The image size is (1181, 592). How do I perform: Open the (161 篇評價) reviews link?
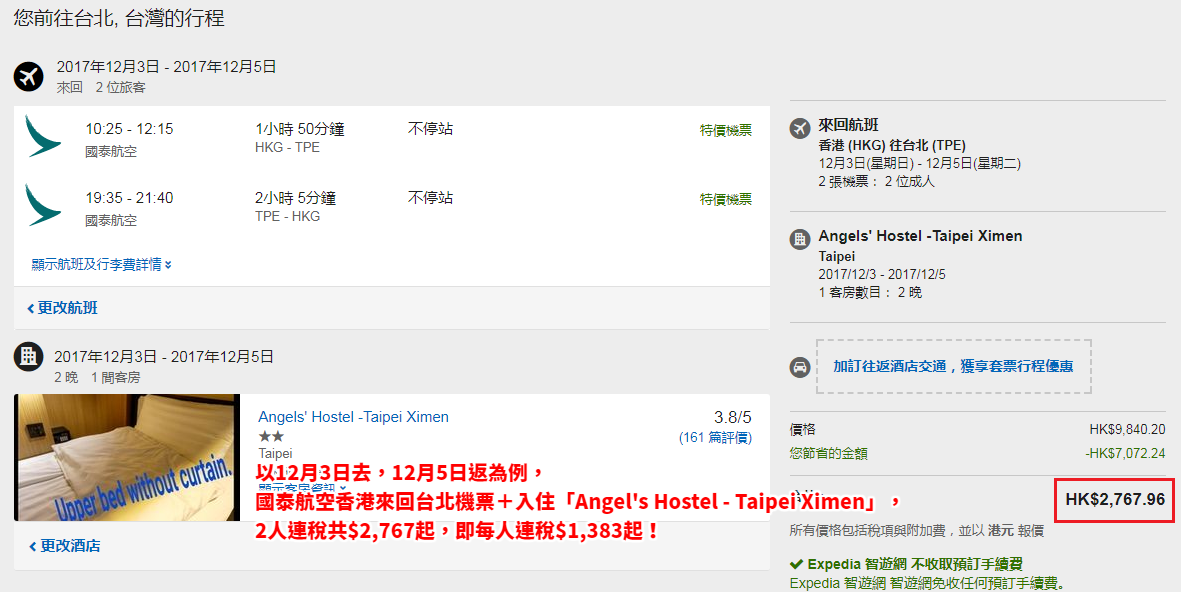(x=716, y=438)
